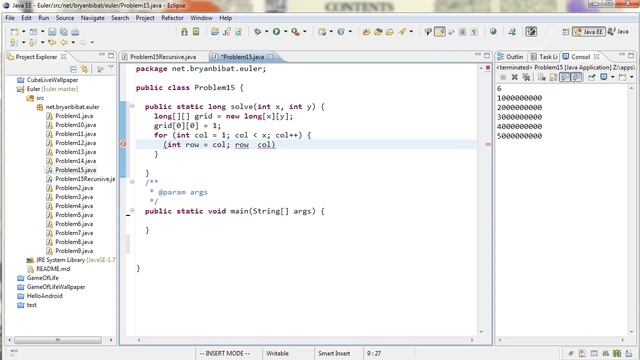Remove all terminated launches in console

pyautogui.click(x=526, y=77)
